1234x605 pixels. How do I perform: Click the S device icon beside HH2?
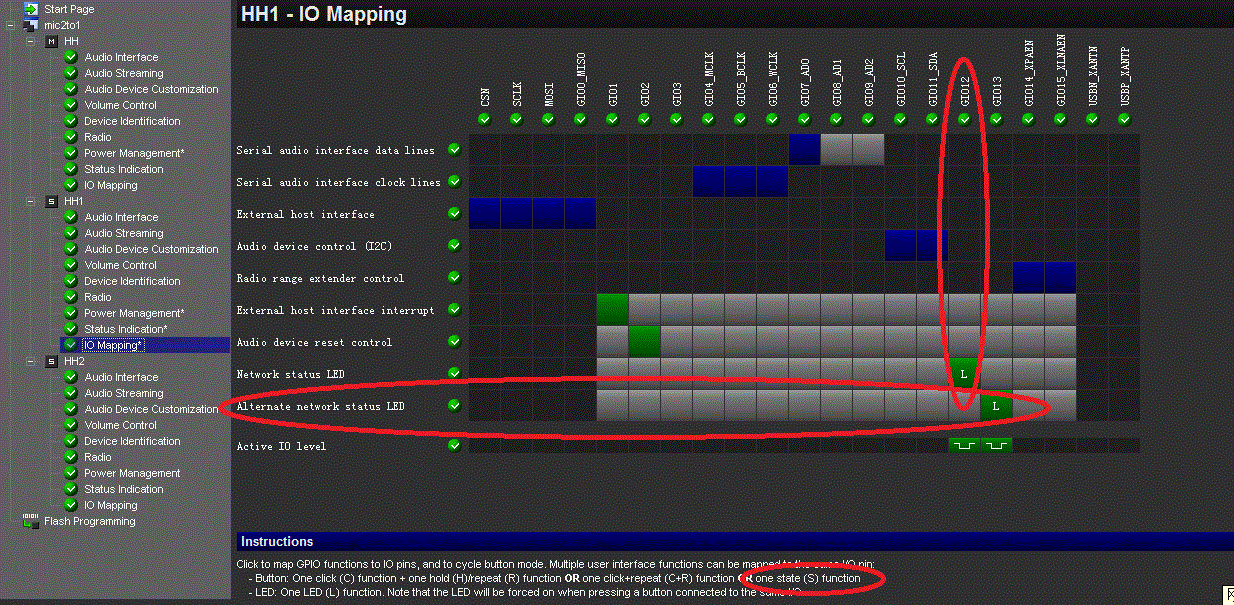point(52,361)
